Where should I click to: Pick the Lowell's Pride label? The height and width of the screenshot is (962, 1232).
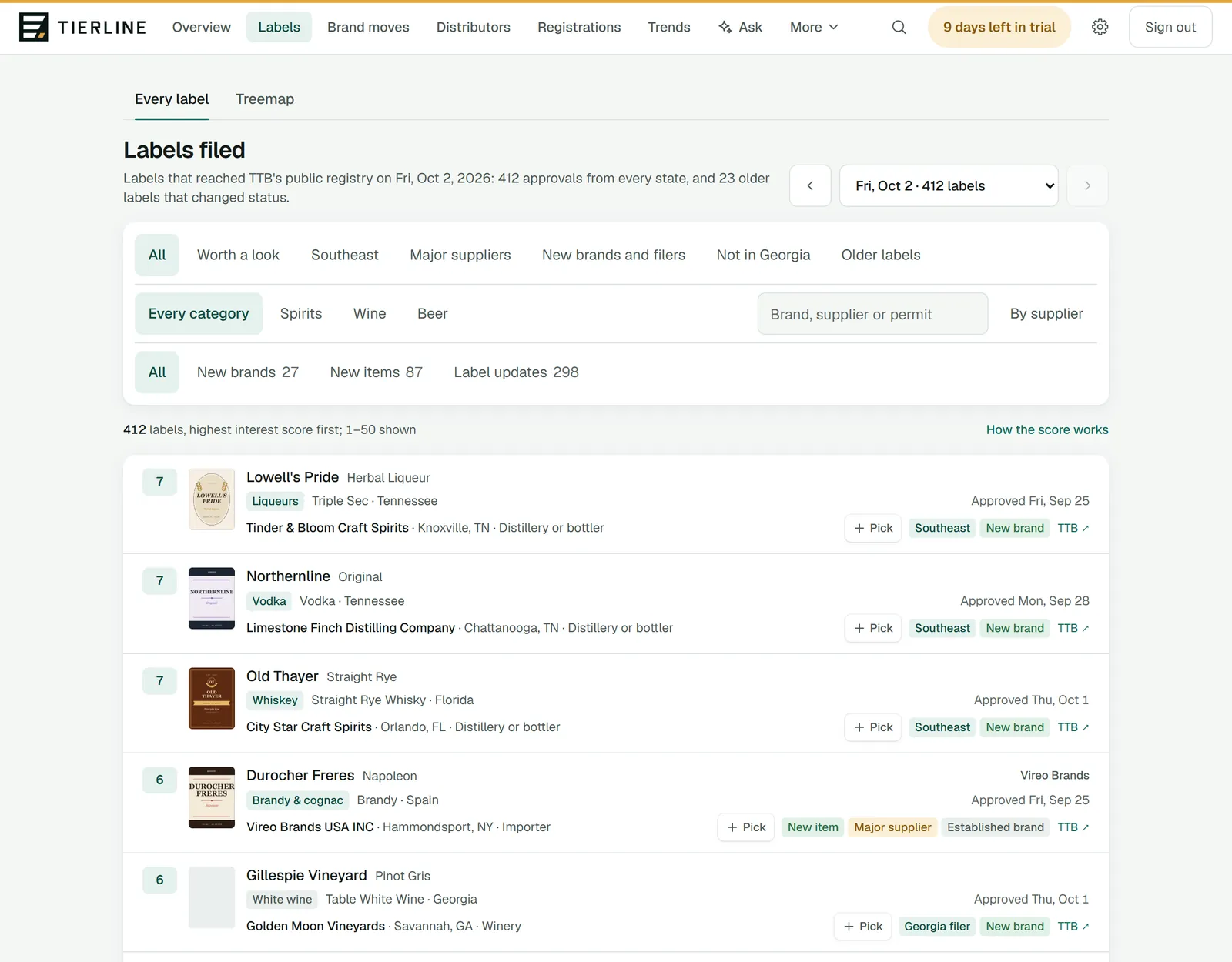click(x=873, y=528)
